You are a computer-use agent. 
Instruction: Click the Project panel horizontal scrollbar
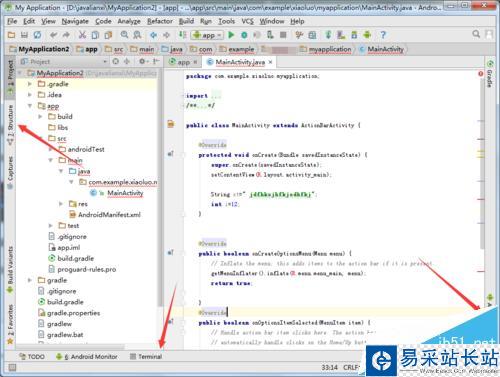click(x=70, y=347)
